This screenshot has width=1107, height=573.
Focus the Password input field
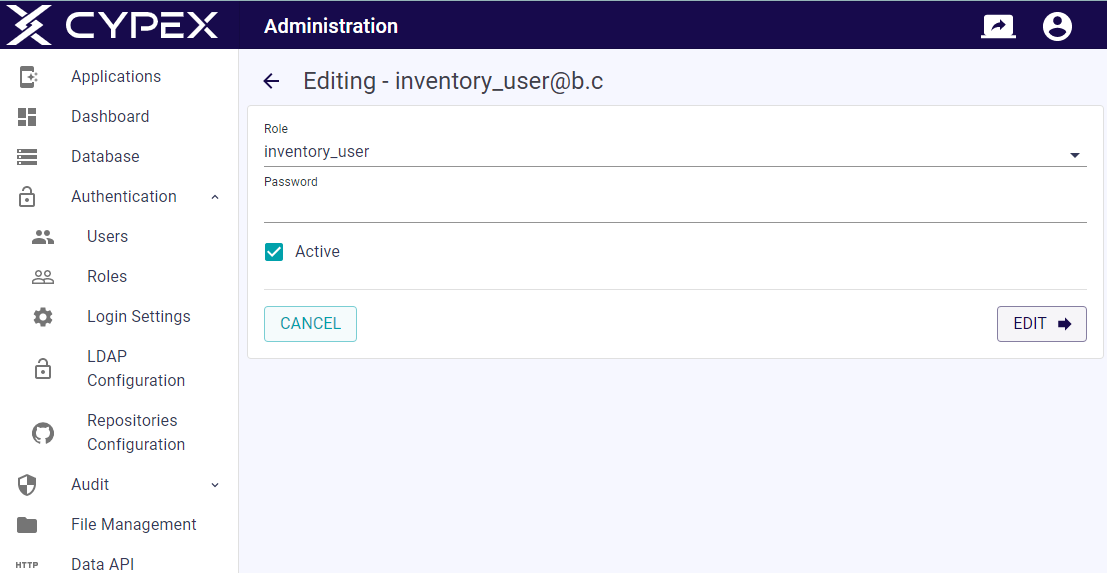tap(675, 206)
